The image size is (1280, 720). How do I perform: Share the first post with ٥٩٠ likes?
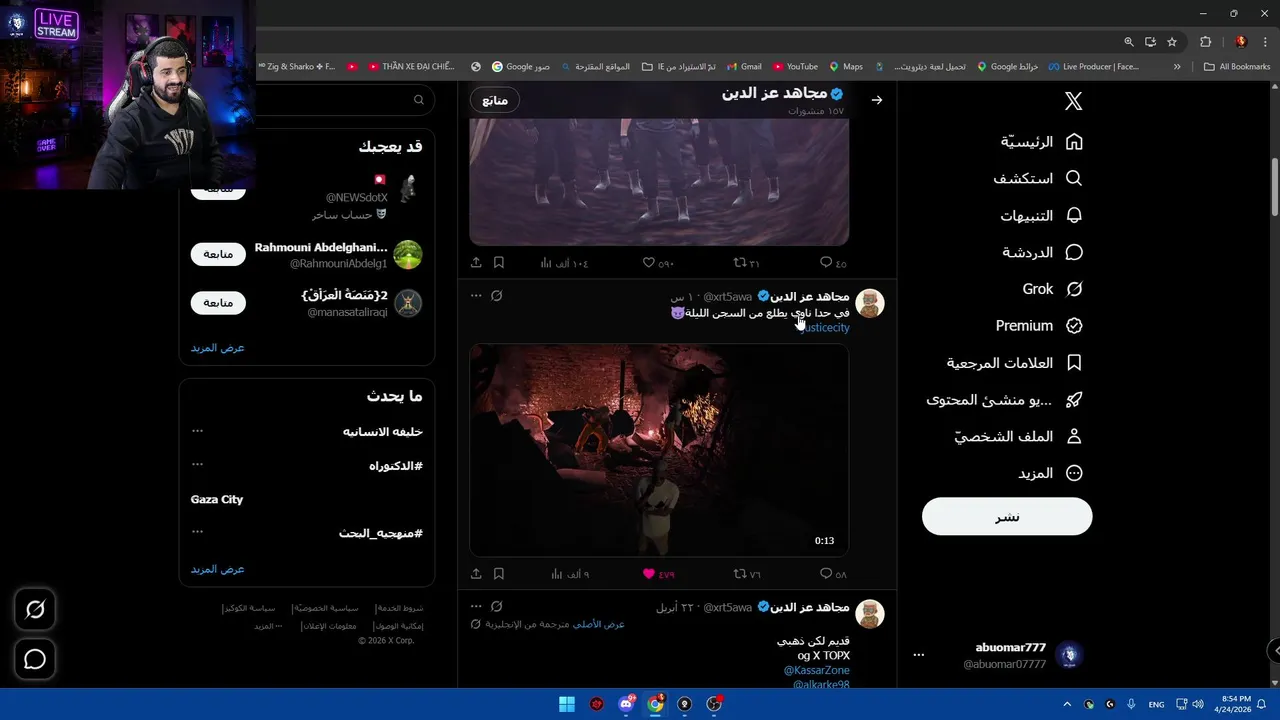pos(476,263)
